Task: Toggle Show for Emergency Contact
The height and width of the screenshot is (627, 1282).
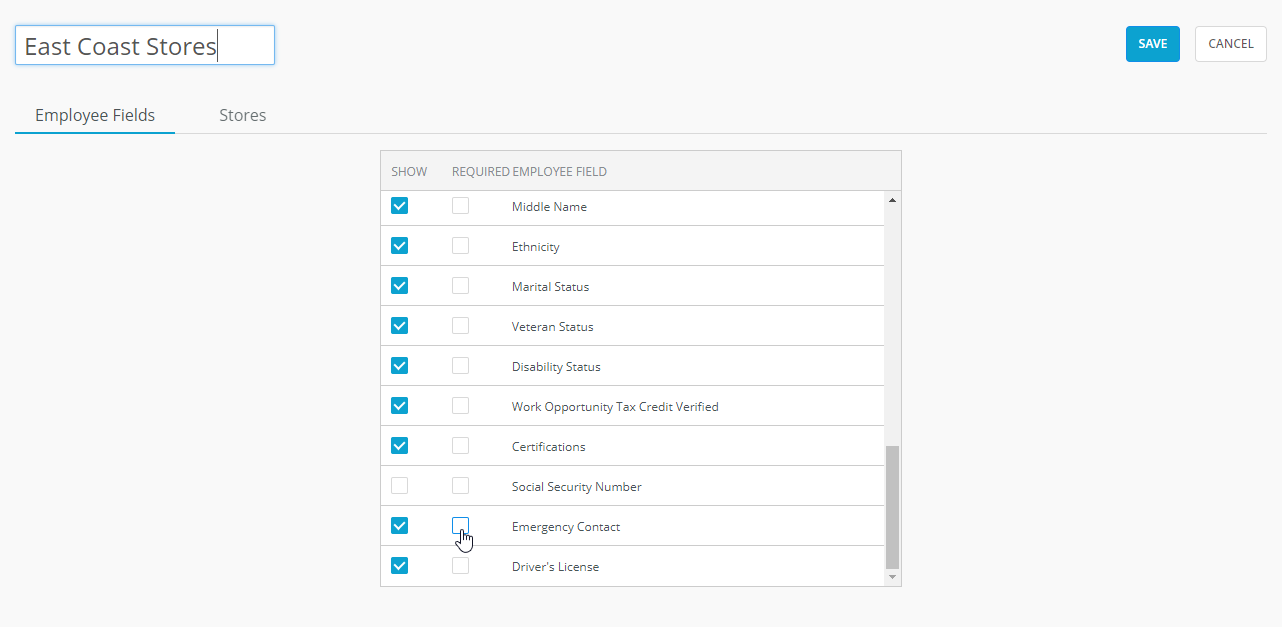Action: click(399, 525)
